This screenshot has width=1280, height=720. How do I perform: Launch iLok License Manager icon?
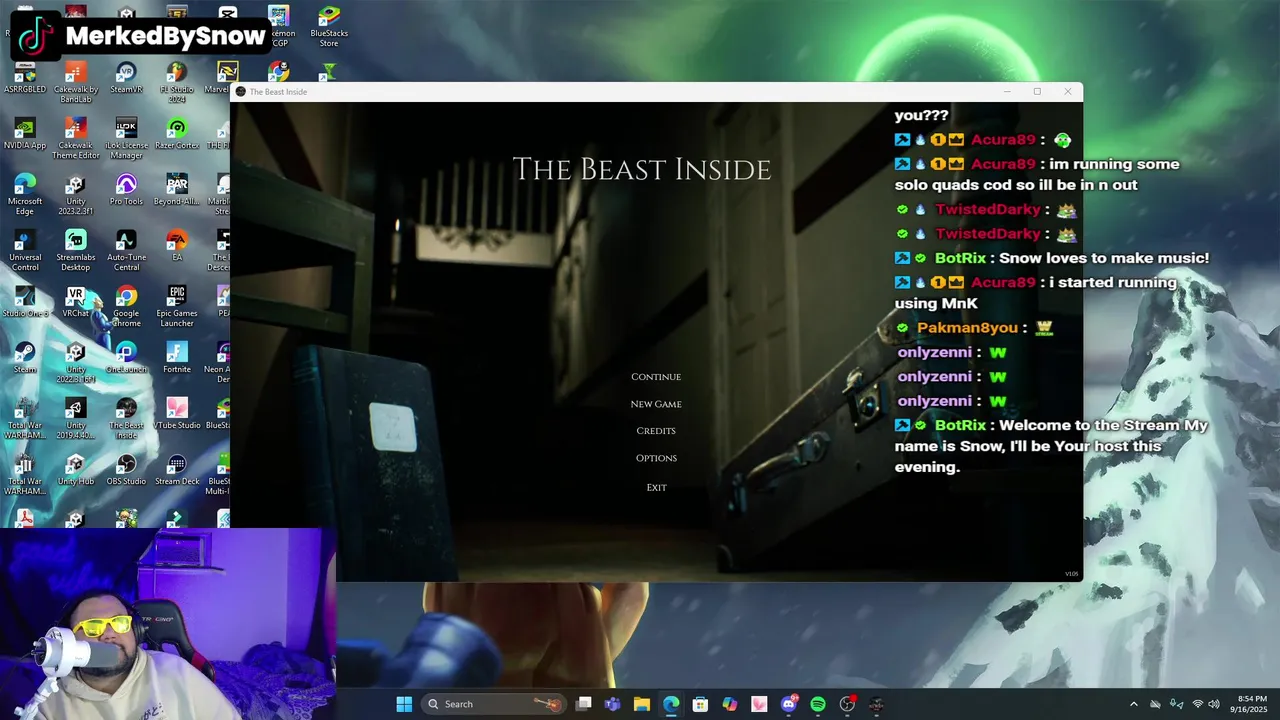[126, 138]
